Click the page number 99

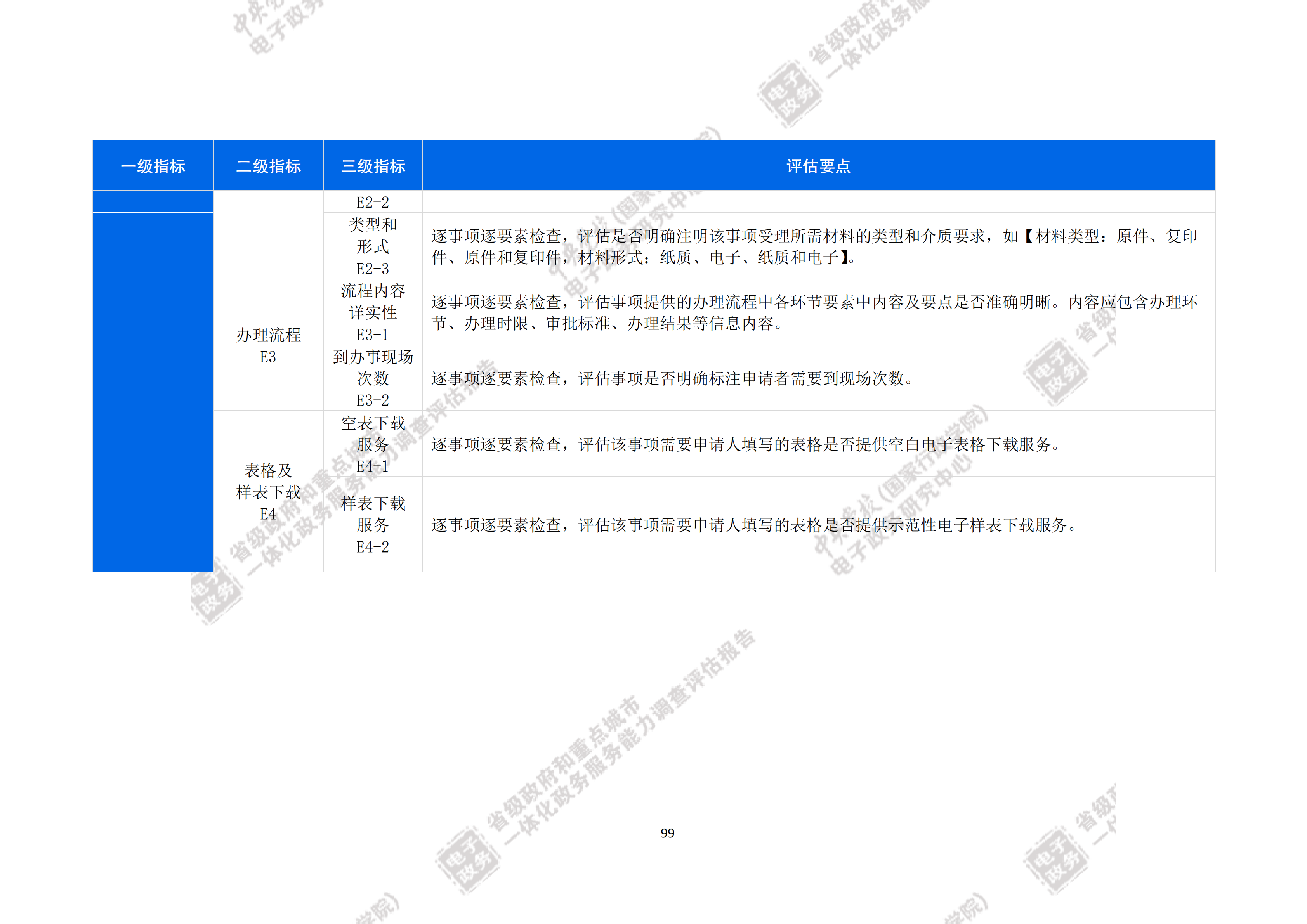(667, 833)
